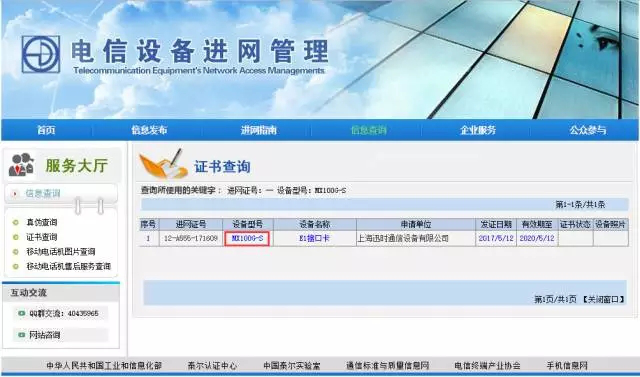Click the expiry date 2020/5/12

point(537,238)
